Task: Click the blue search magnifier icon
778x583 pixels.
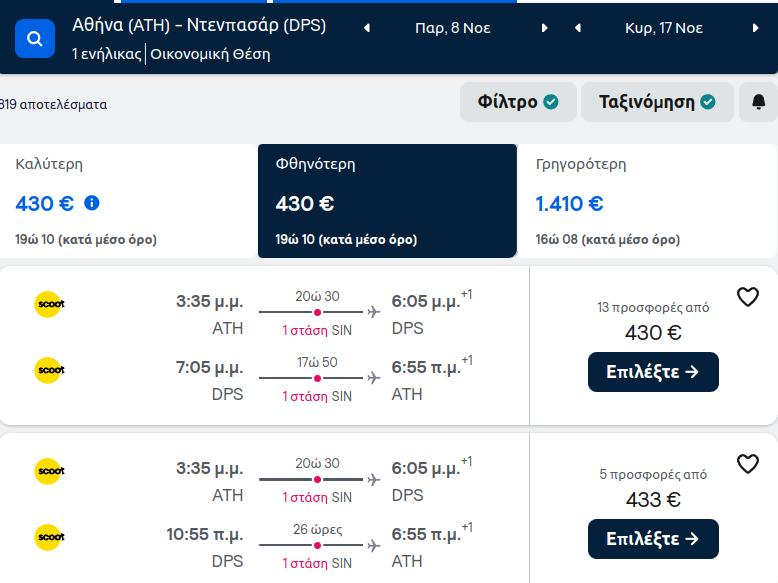Action: pyautogui.click(x=35, y=39)
